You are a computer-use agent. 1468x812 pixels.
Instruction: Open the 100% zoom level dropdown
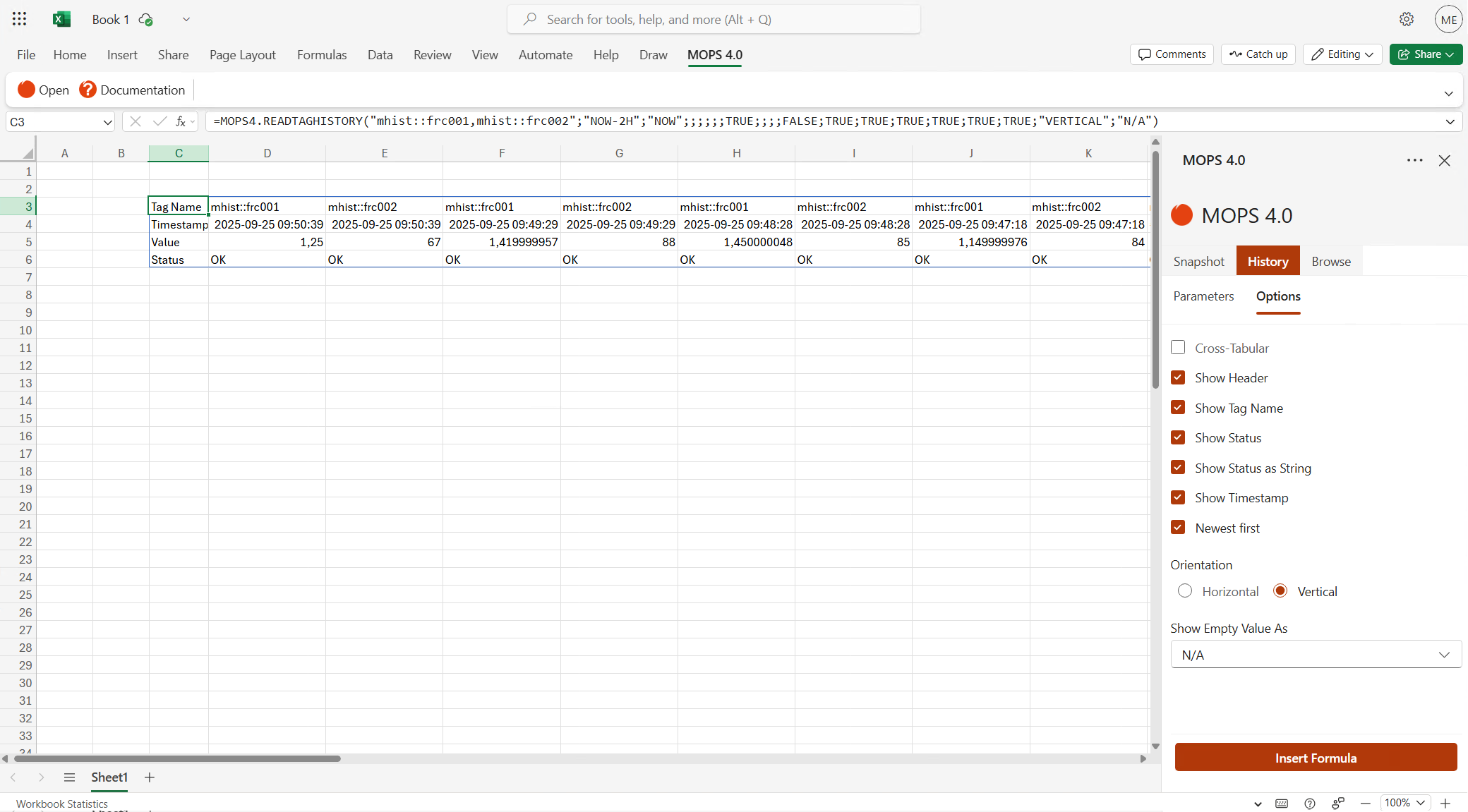coord(1404,803)
